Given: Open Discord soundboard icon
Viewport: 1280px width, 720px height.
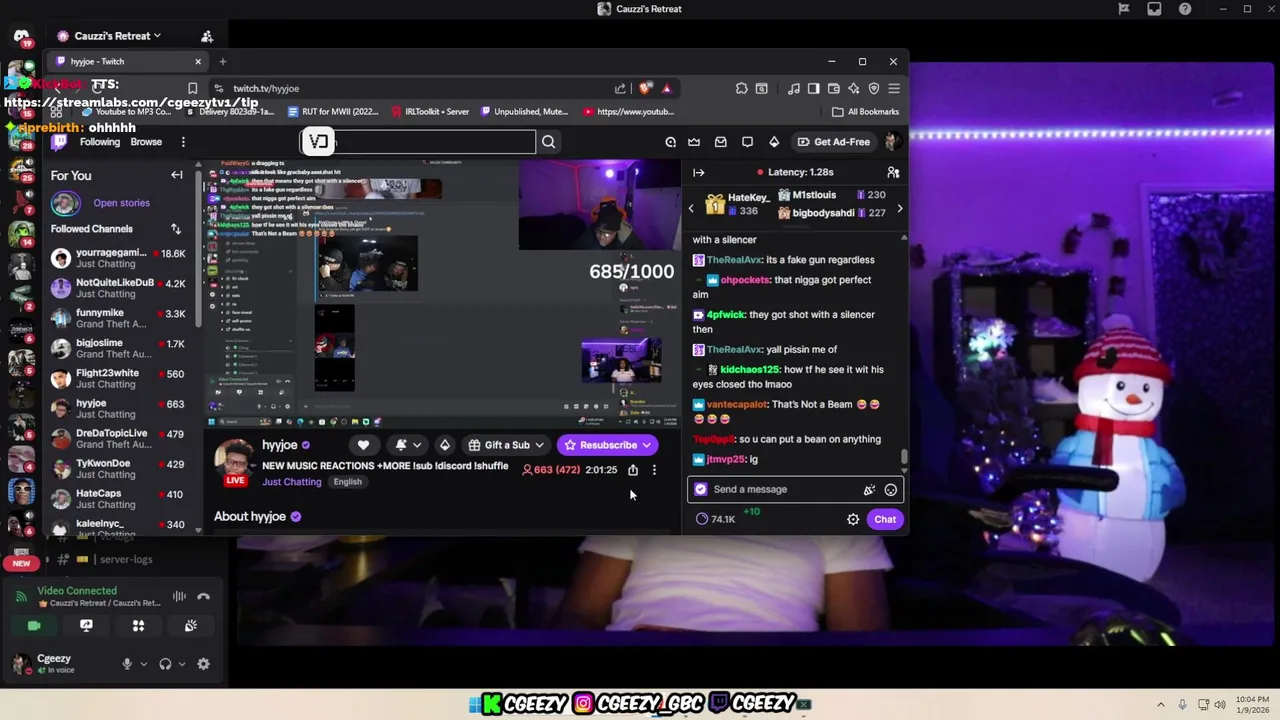Looking at the screenshot, I should [x=190, y=626].
